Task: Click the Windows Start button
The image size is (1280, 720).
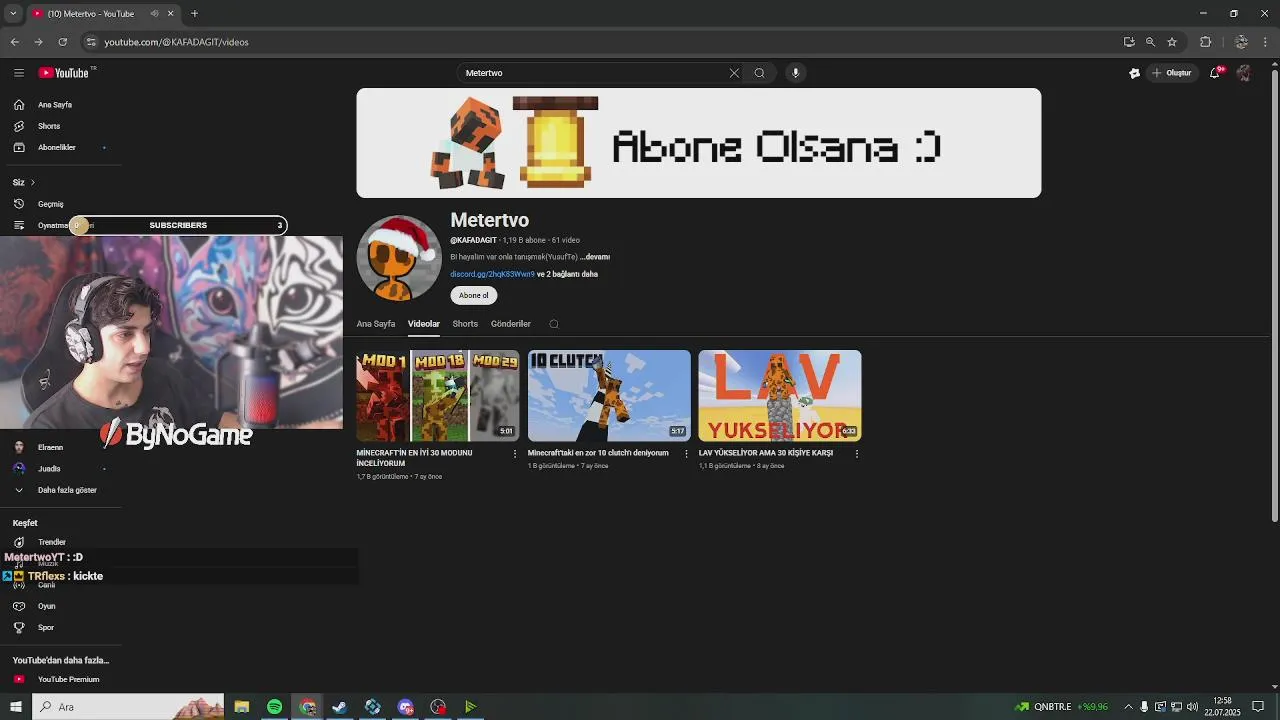Action: [15, 707]
